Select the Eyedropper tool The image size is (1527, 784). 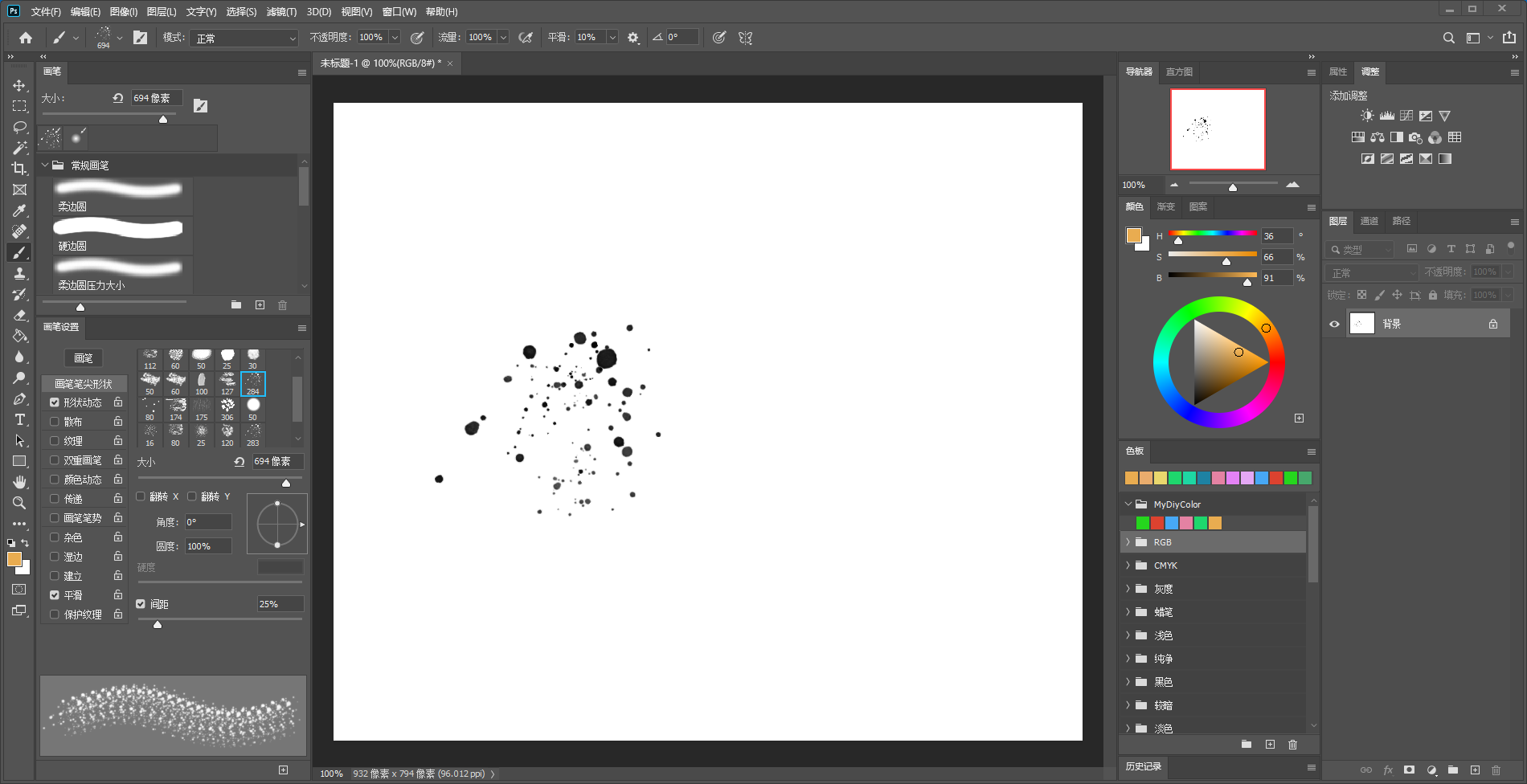point(19,210)
